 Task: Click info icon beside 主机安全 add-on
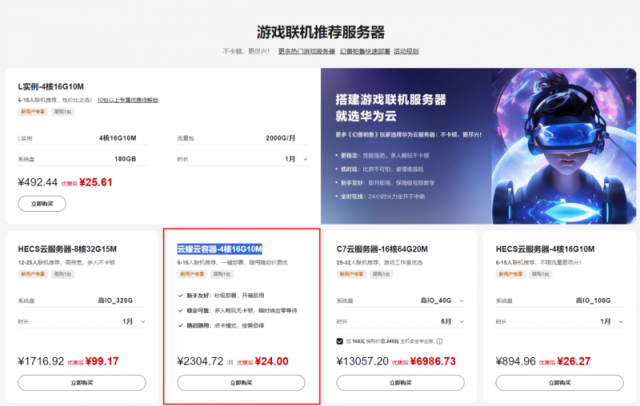[440, 341]
